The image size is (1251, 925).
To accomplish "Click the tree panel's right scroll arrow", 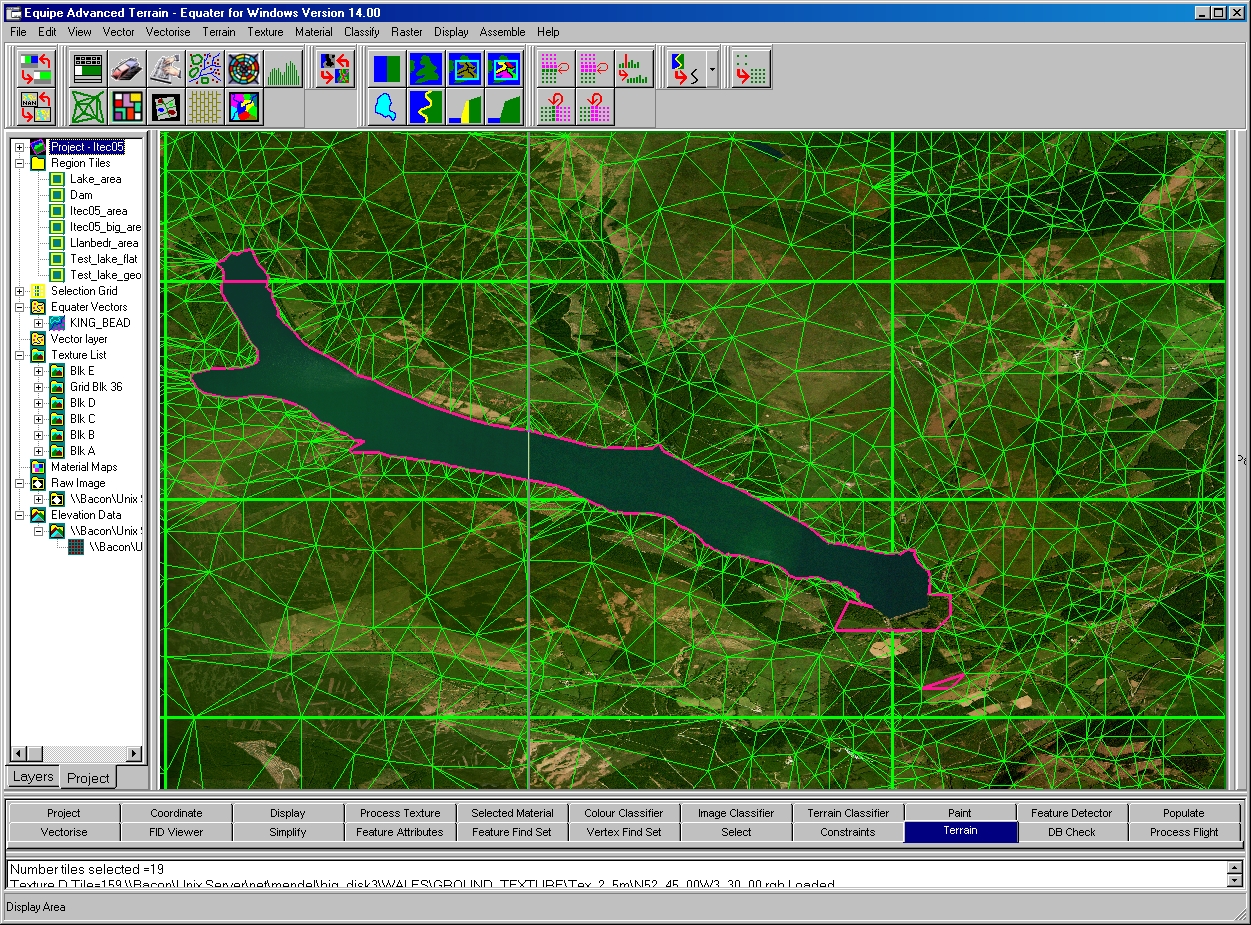I will click(135, 753).
